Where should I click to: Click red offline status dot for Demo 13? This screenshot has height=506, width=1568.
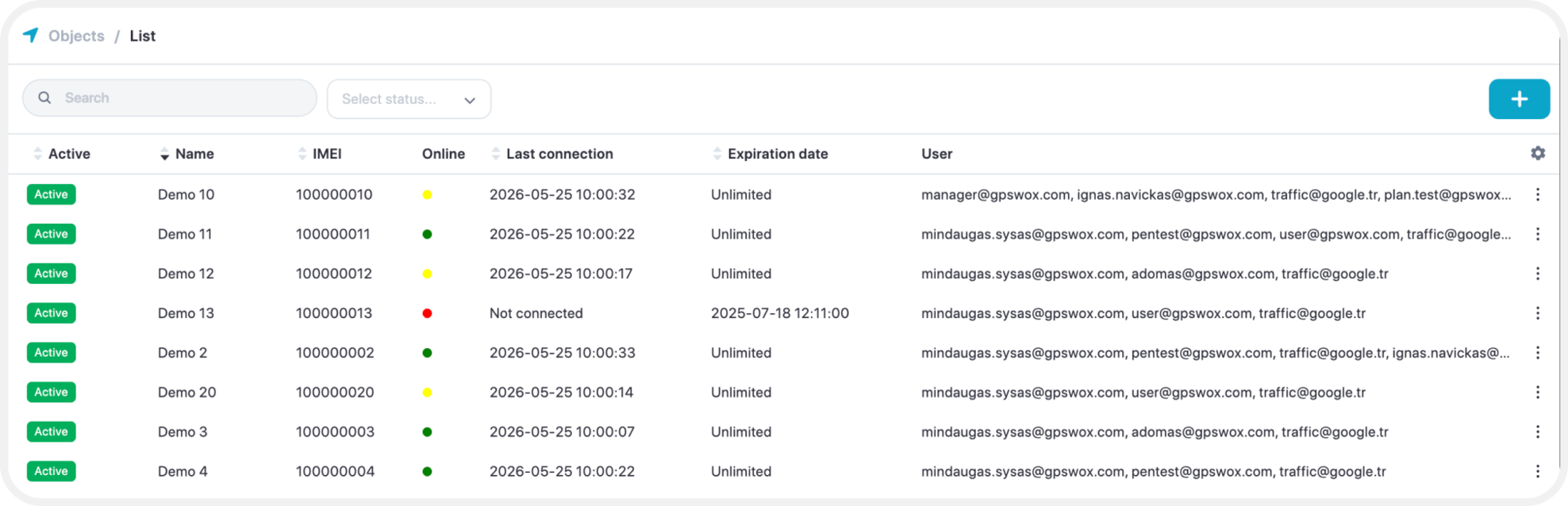pyautogui.click(x=427, y=313)
